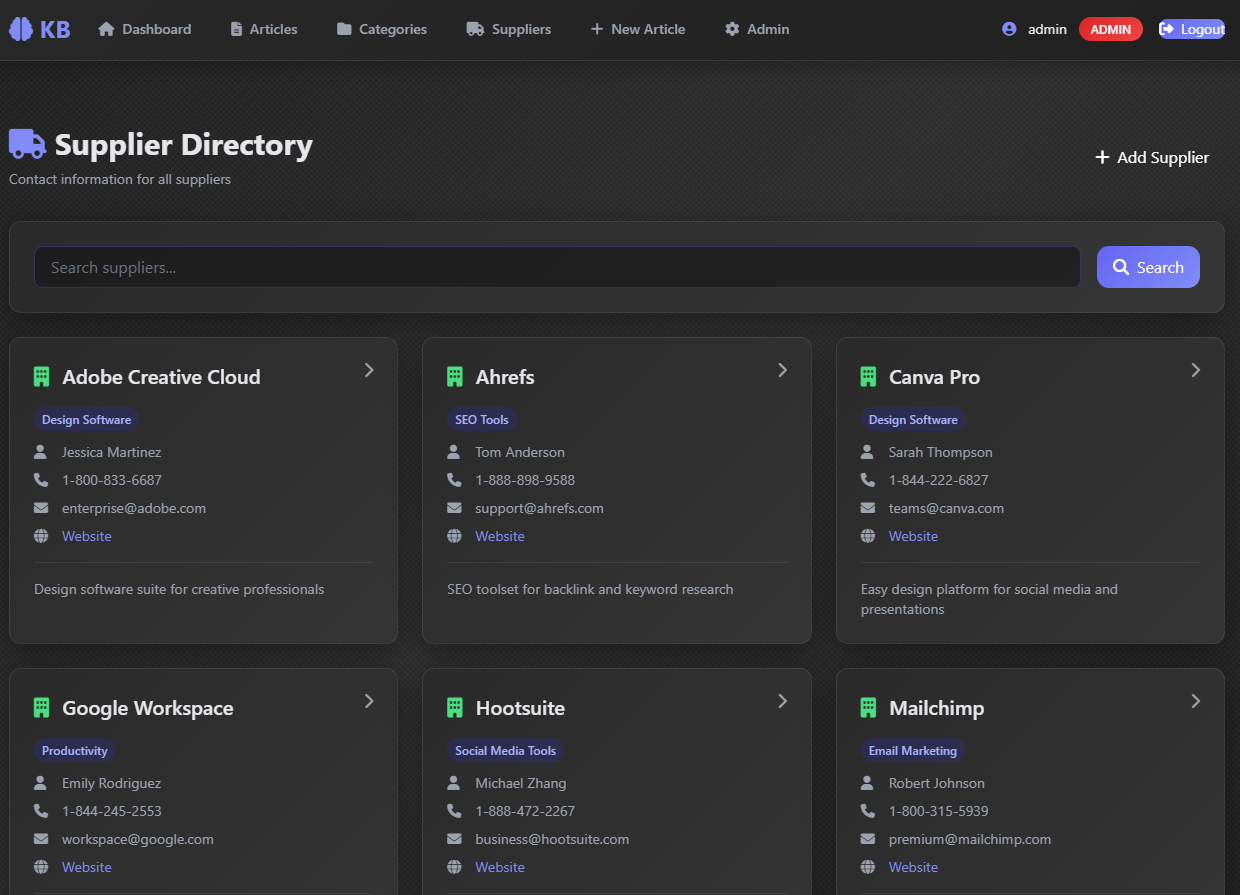This screenshot has width=1240, height=895.
Task: Open the New Article nav item
Action: tap(638, 29)
